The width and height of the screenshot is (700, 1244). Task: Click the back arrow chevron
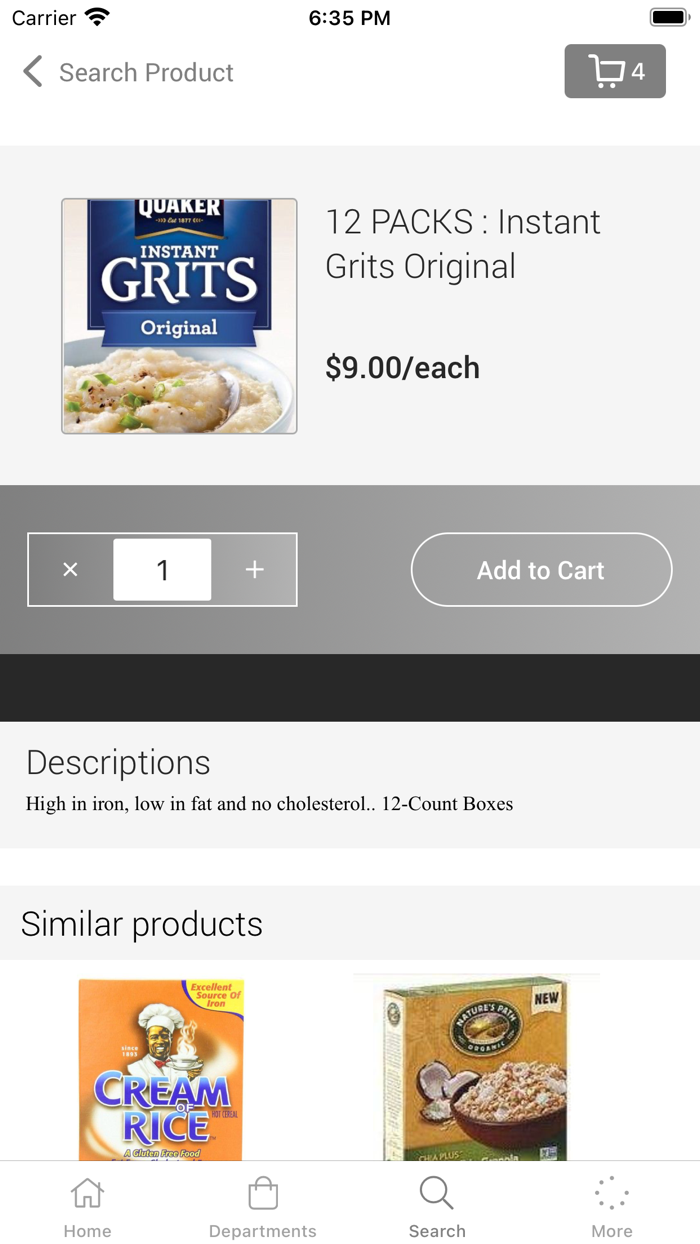click(x=31, y=72)
